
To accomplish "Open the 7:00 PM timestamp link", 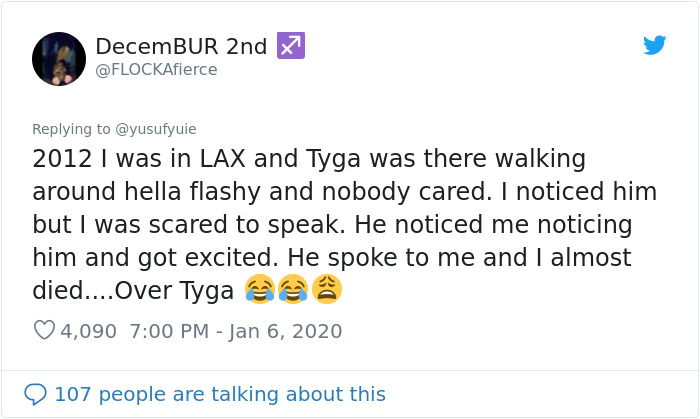I will [171, 331].
